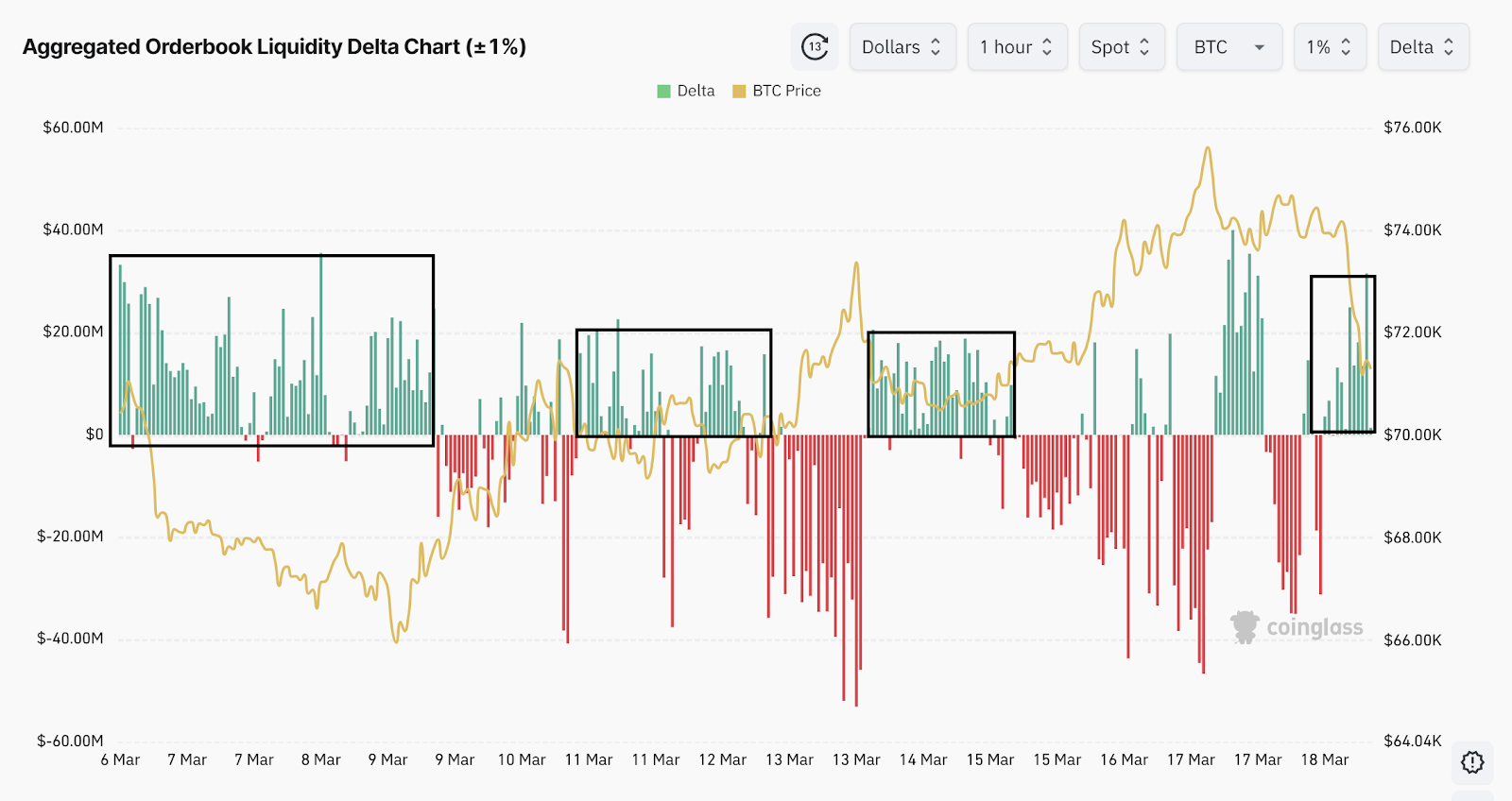Click the chevron icon on the Dollars selector
Image resolution: width=1512 pixels, height=801 pixels.
click(x=936, y=46)
